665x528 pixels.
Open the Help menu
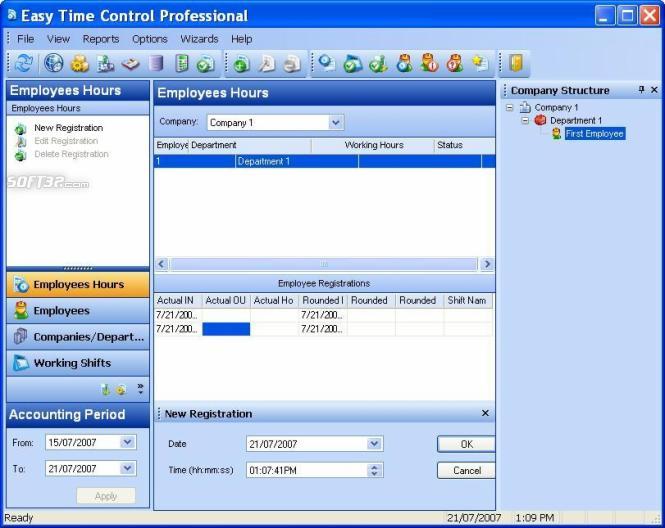pyautogui.click(x=242, y=39)
